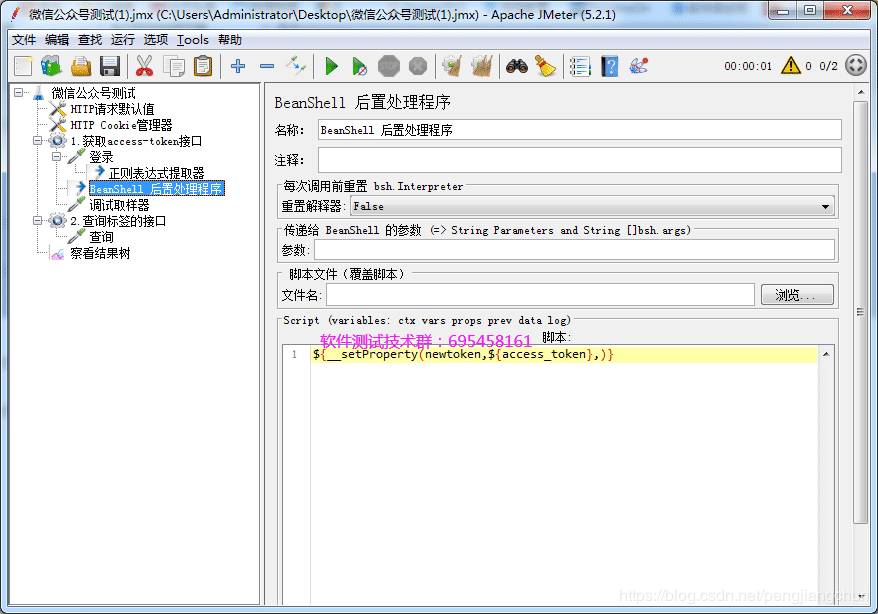Collapse all with the minus icon

(267, 66)
